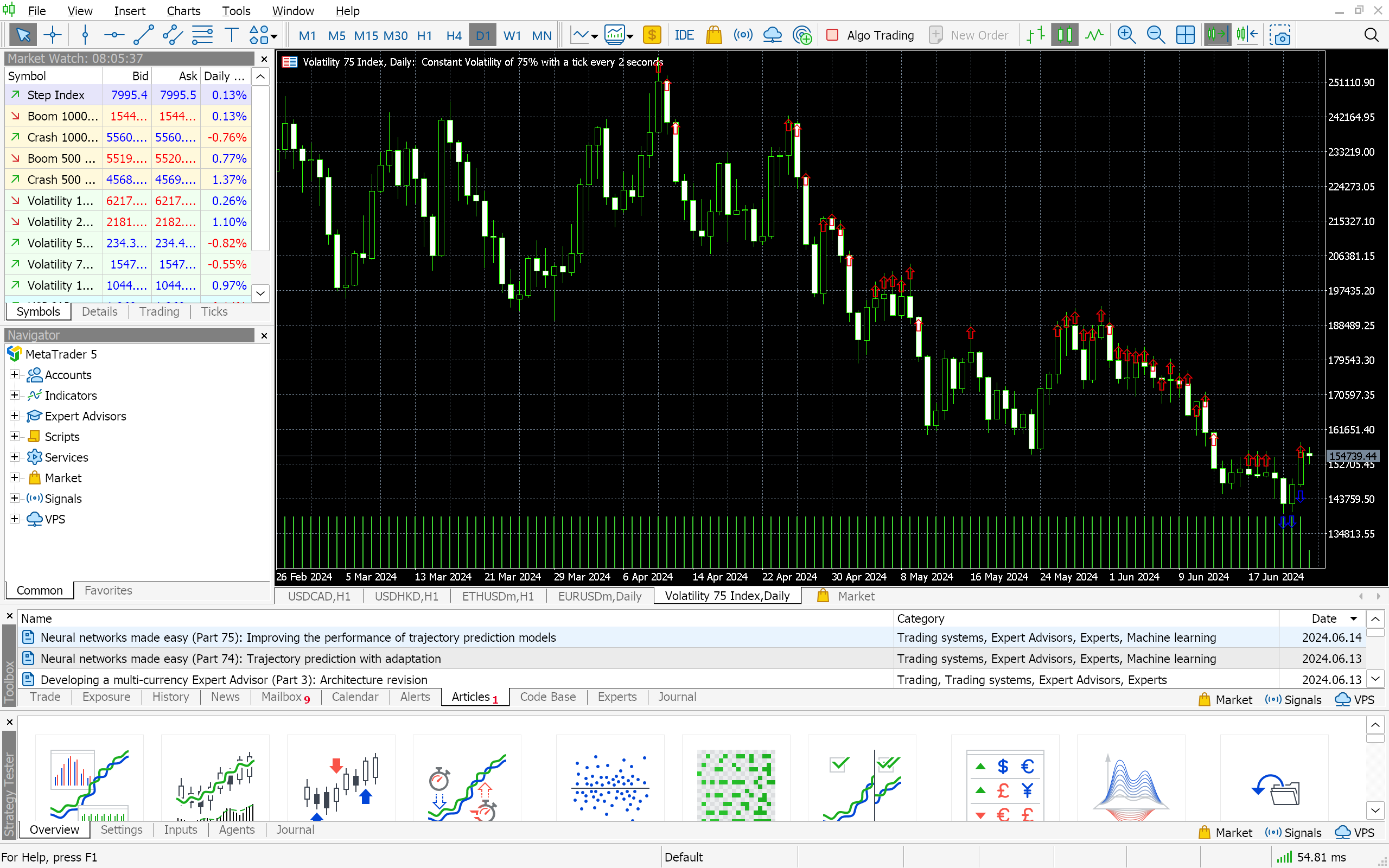Open the EURUSDm,Daily chart tab
Screen dimensions: 1389x868
pyautogui.click(x=600, y=596)
